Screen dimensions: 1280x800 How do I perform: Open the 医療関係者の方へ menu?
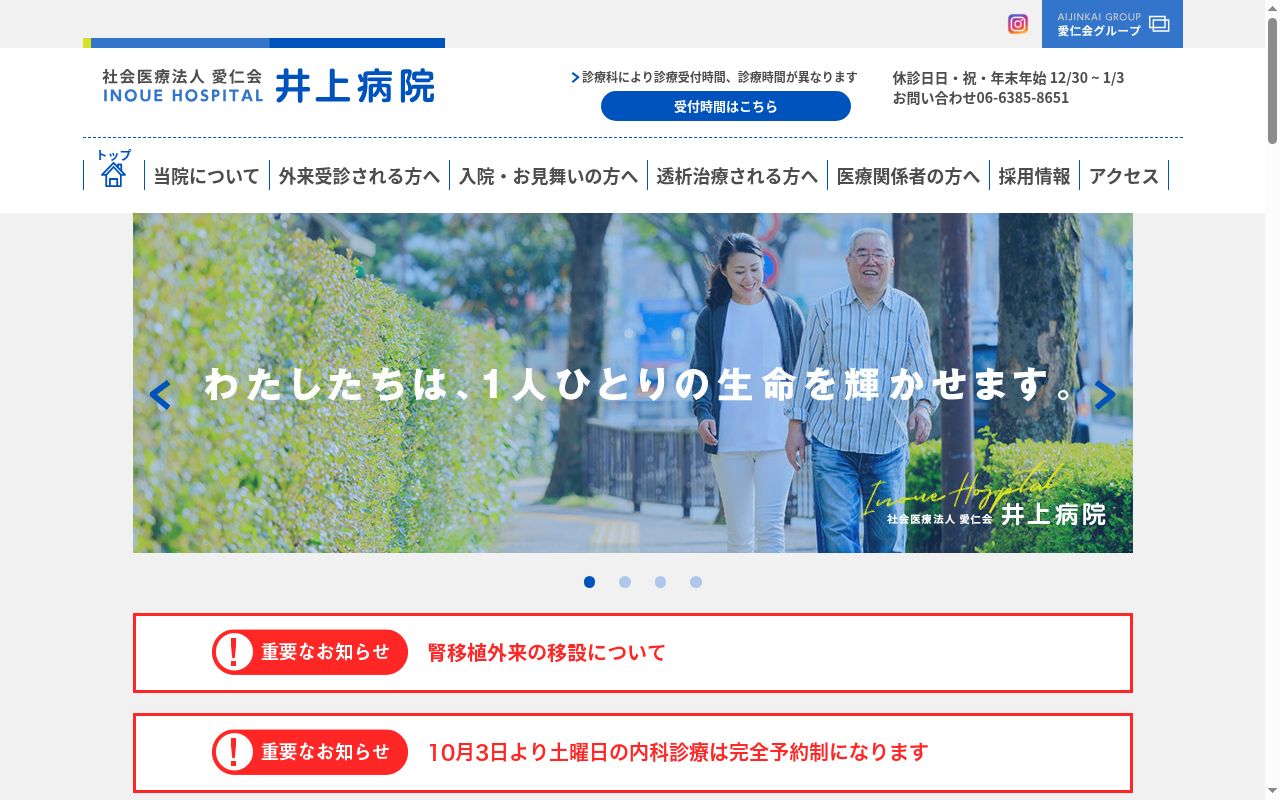(908, 176)
